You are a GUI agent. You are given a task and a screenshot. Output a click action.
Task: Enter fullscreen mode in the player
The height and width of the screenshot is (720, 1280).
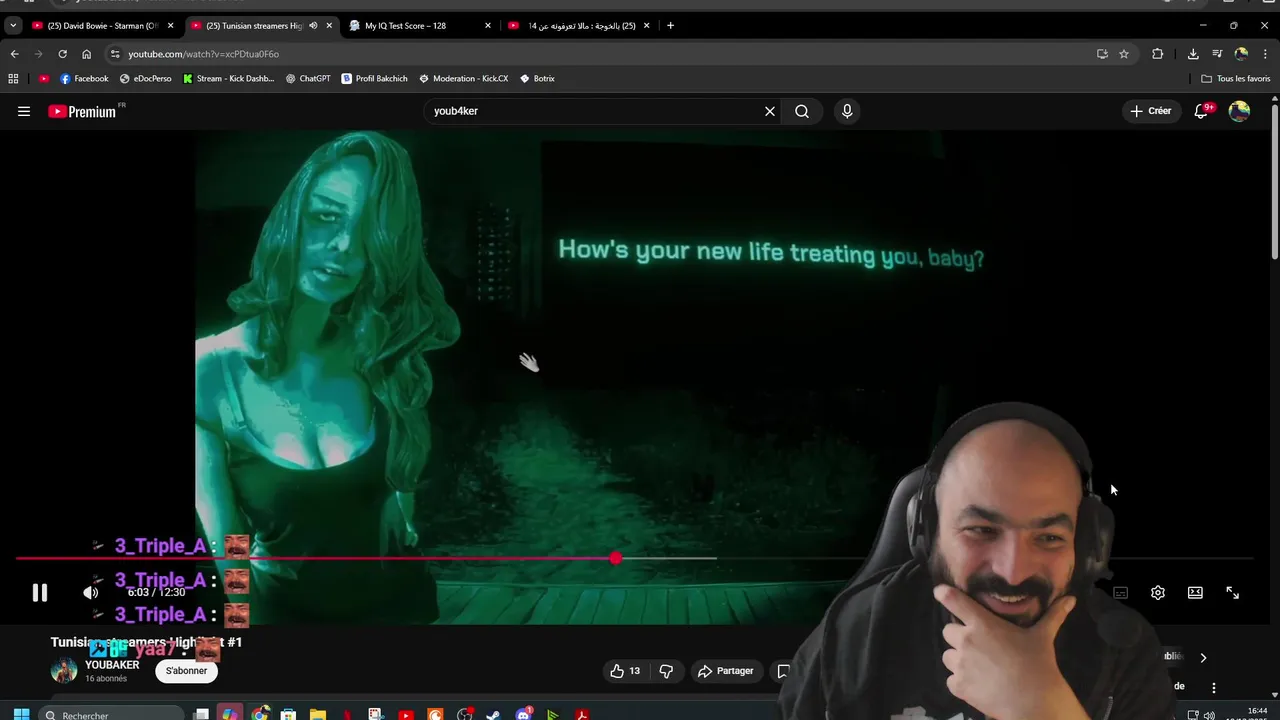coord(1232,593)
